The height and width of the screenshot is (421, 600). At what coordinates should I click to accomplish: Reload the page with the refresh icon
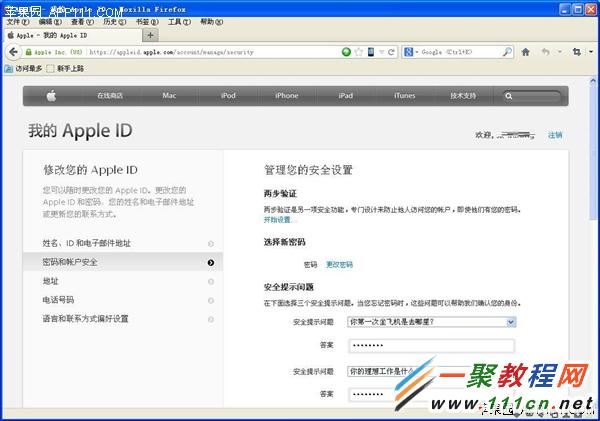coord(391,52)
